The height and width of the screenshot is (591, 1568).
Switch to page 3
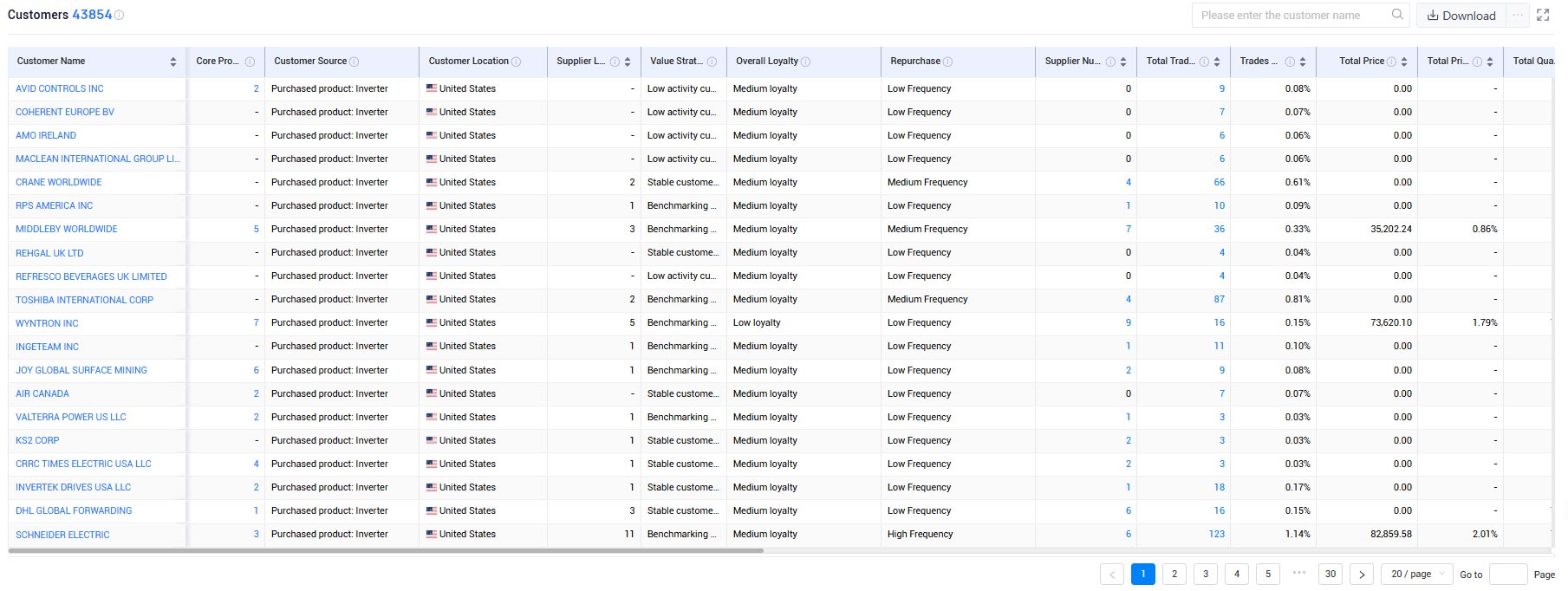click(x=1206, y=575)
